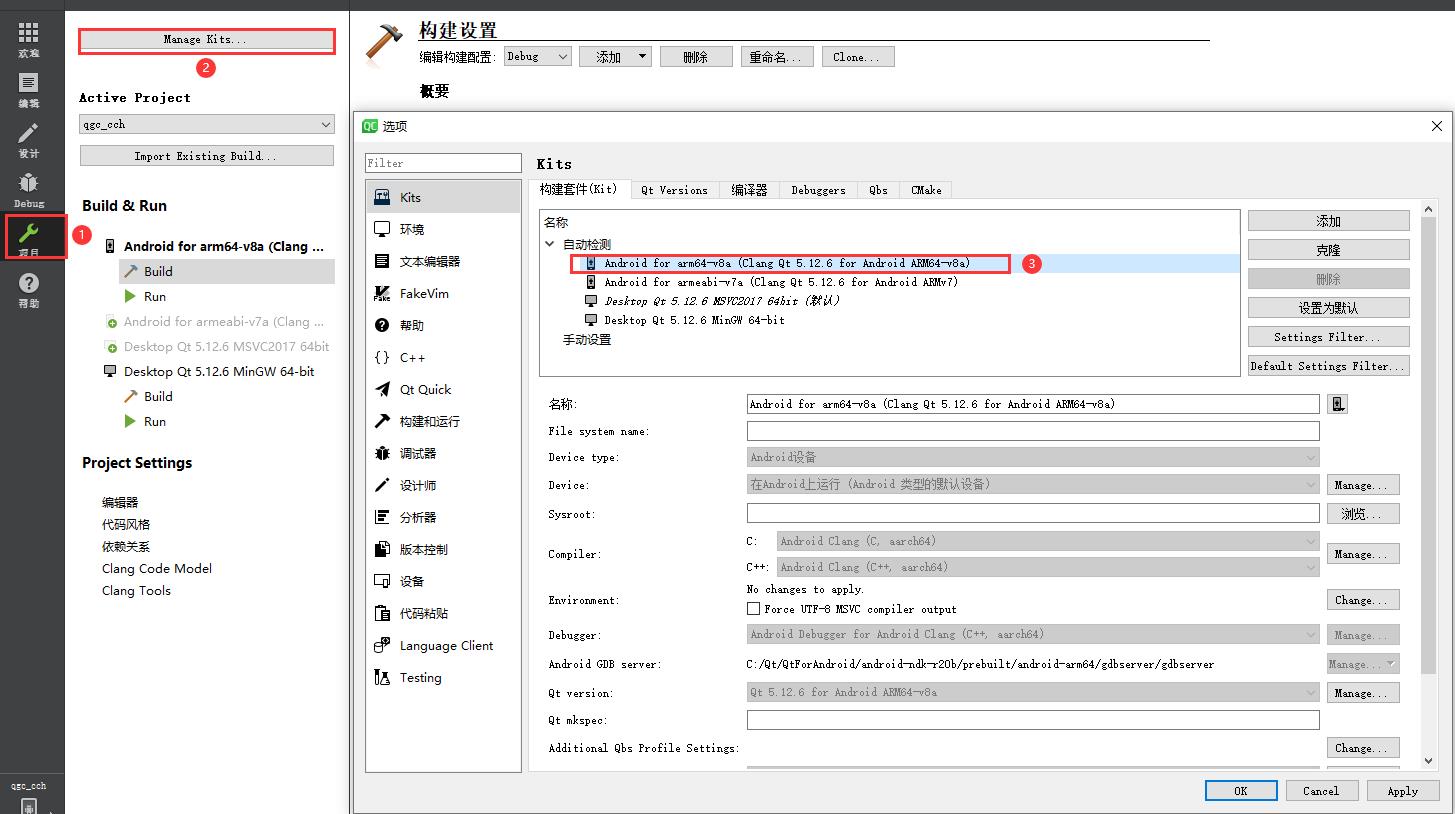Switch to the Debuggers tab
Viewport: 1455px width, 814px height.
pyautogui.click(x=818, y=190)
